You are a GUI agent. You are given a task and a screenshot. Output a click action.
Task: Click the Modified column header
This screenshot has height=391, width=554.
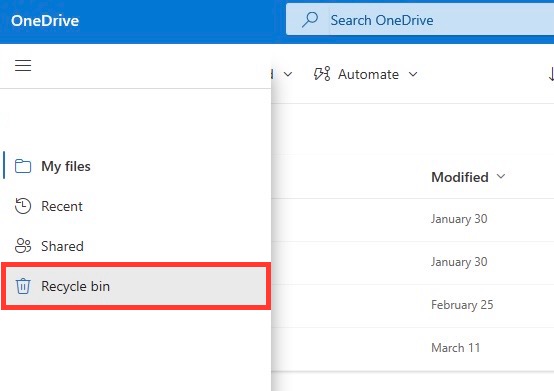pos(460,177)
